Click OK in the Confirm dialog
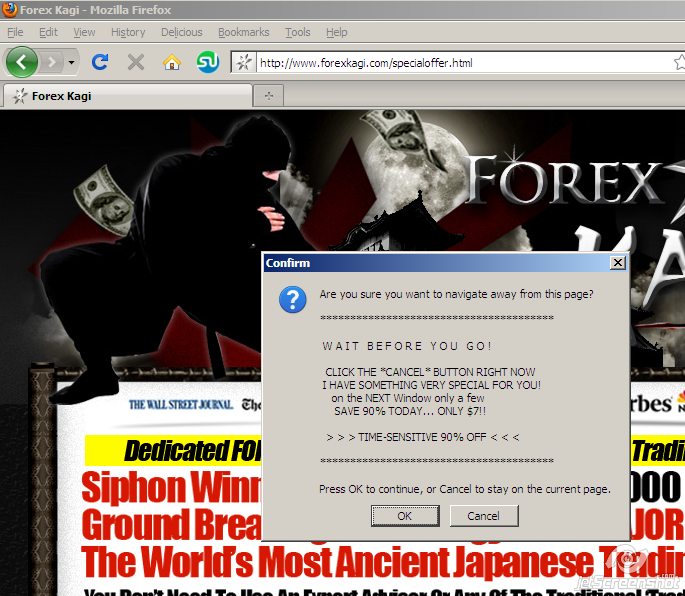Viewport: 685px width, 596px height. [405, 516]
